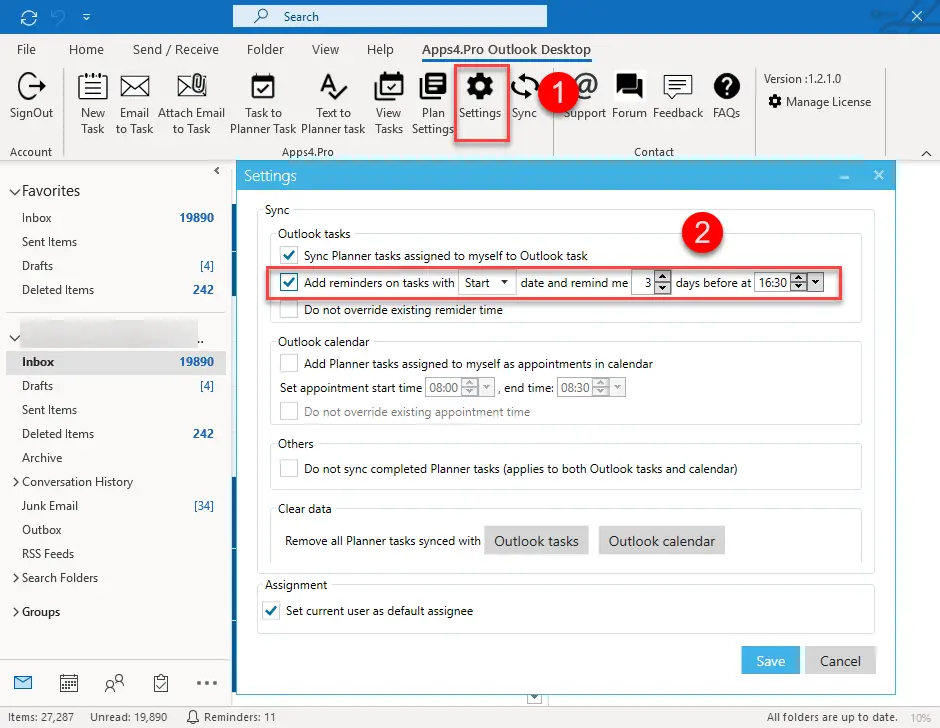Open the Start date type dropdown
Image resolution: width=940 pixels, height=728 pixels.
(487, 283)
